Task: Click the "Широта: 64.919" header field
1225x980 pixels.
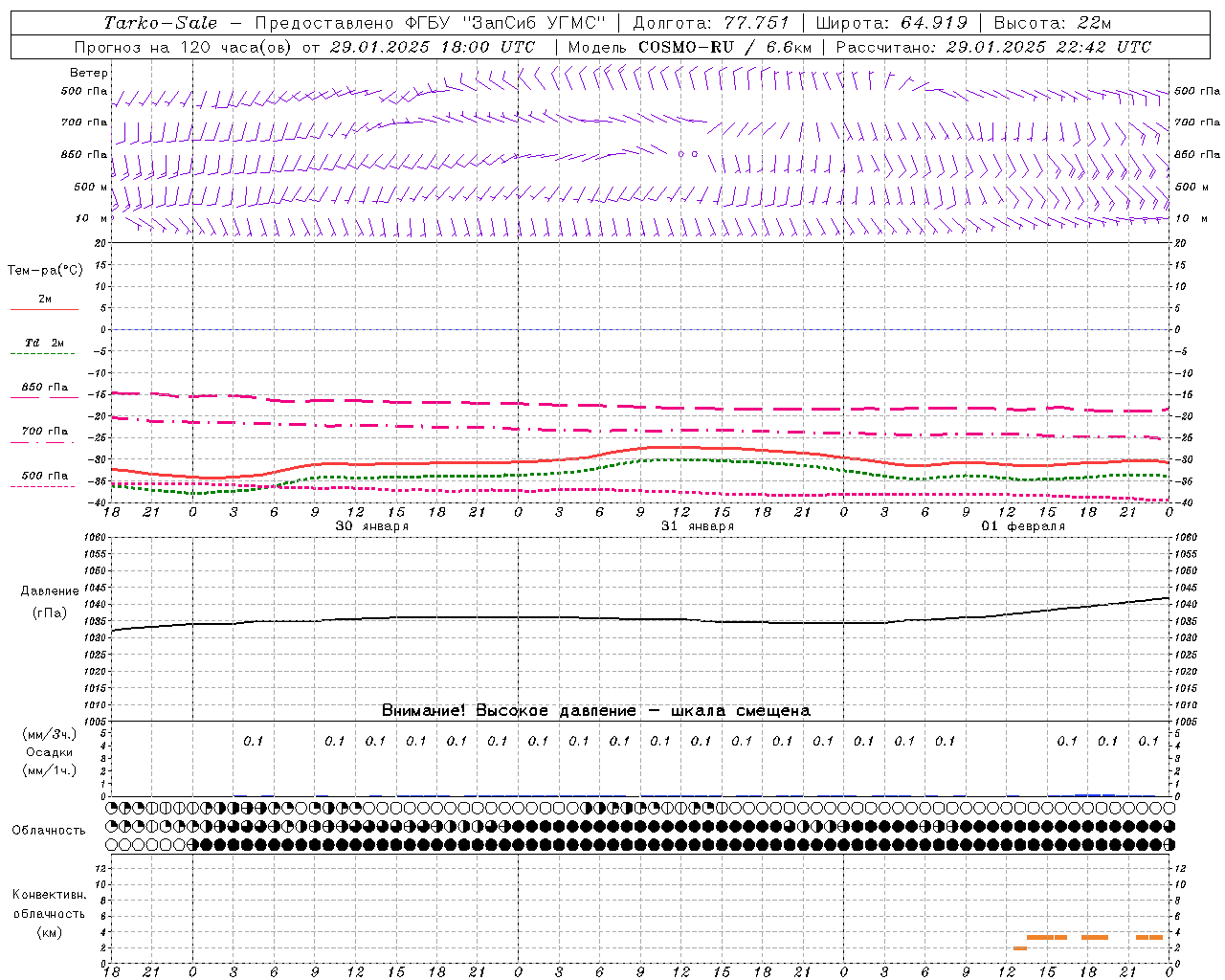Action: click(892, 23)
